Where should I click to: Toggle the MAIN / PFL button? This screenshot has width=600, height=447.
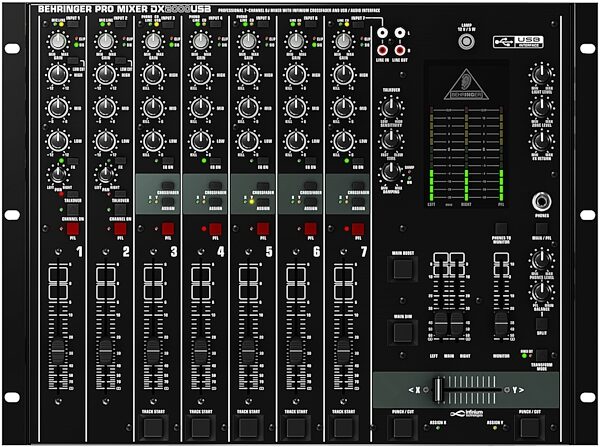(541, 229)
